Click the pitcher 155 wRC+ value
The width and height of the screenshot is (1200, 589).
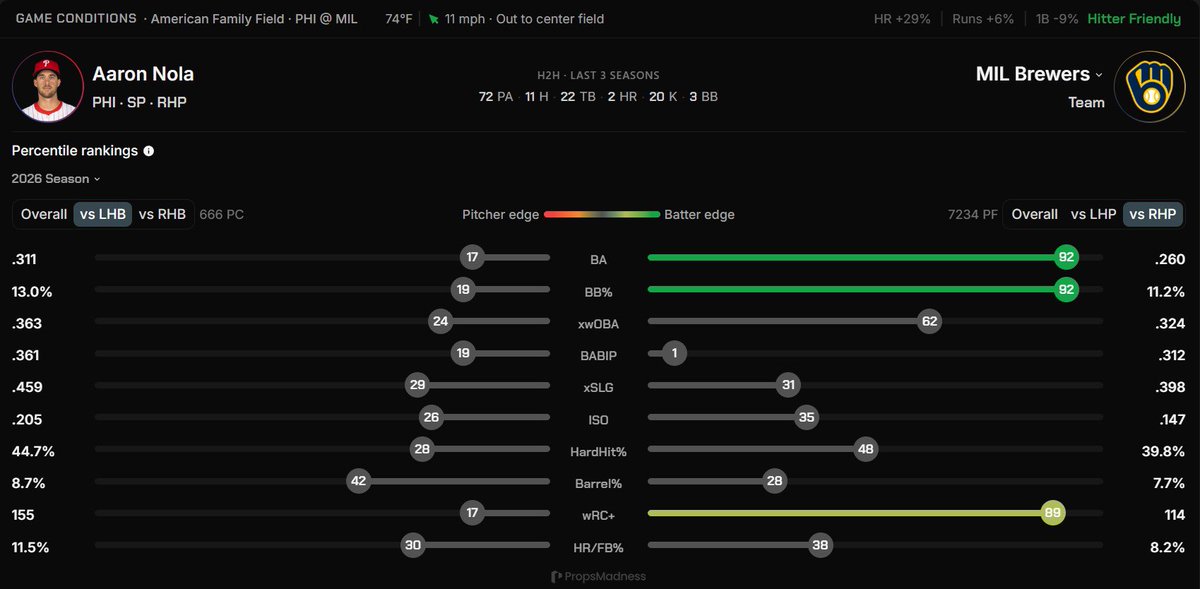(x=23, y=515)
